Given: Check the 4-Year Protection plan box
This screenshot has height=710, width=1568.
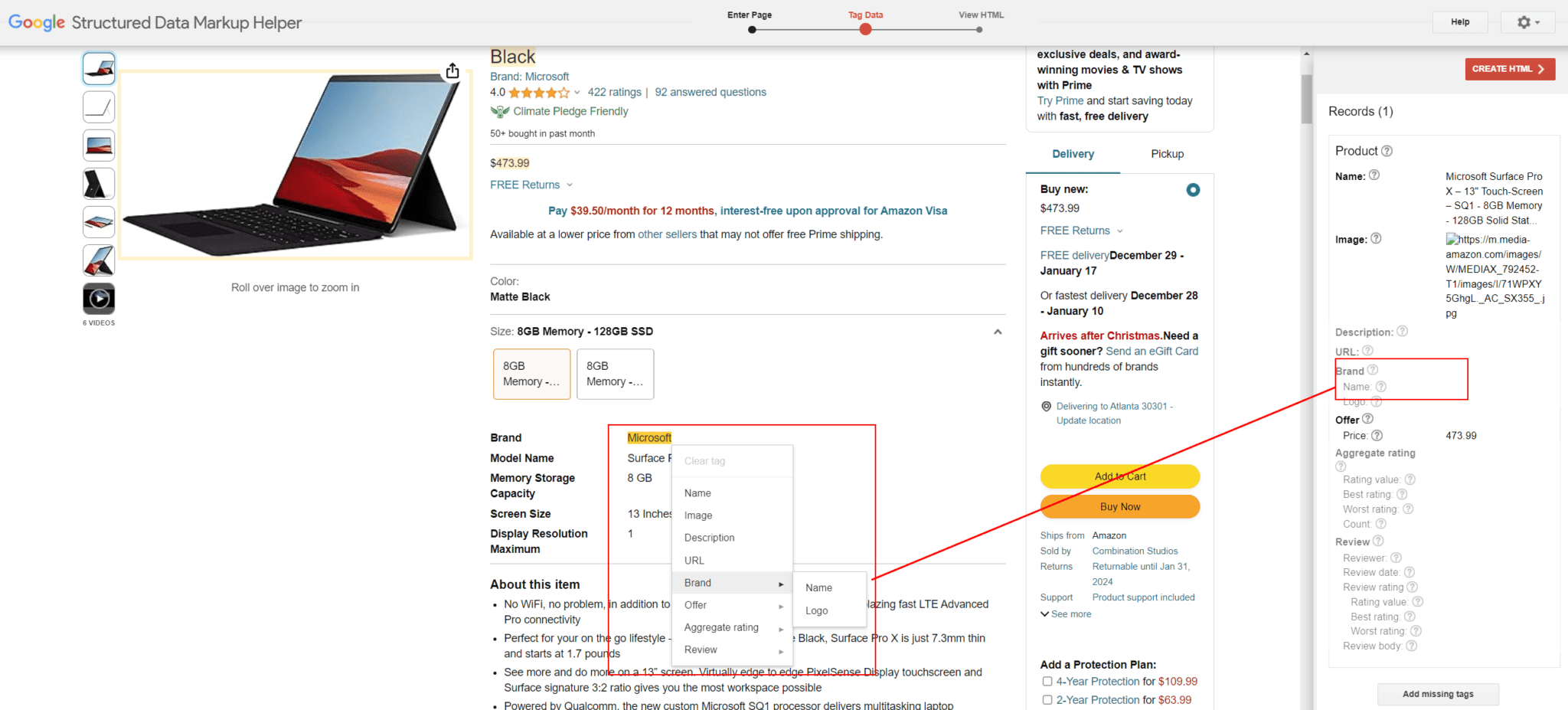Looking at the screenshot, I should 1047,682.
